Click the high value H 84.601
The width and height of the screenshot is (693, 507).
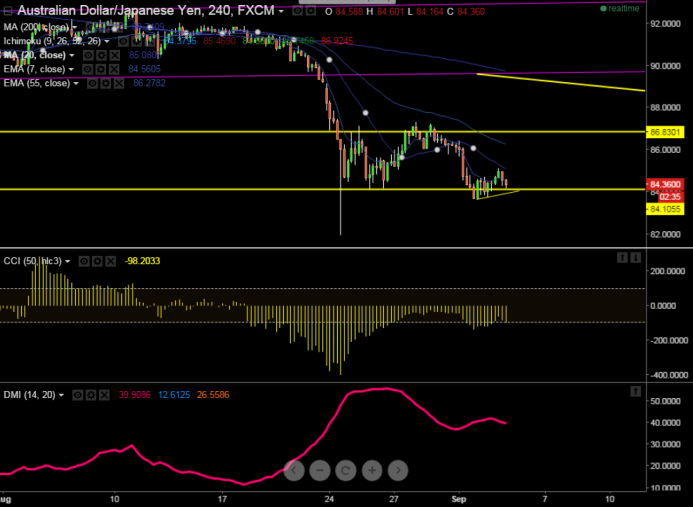pyautogui.click(x=385, y=11)
